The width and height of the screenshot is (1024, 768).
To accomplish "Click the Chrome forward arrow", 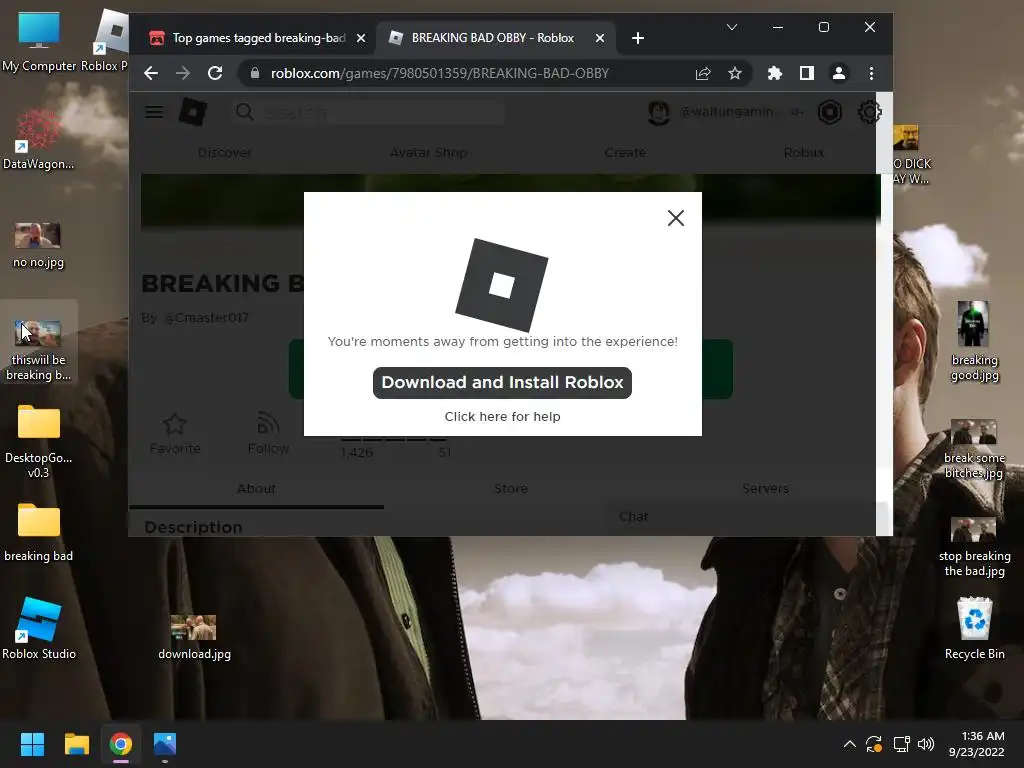I will click(x=183, y=73).
